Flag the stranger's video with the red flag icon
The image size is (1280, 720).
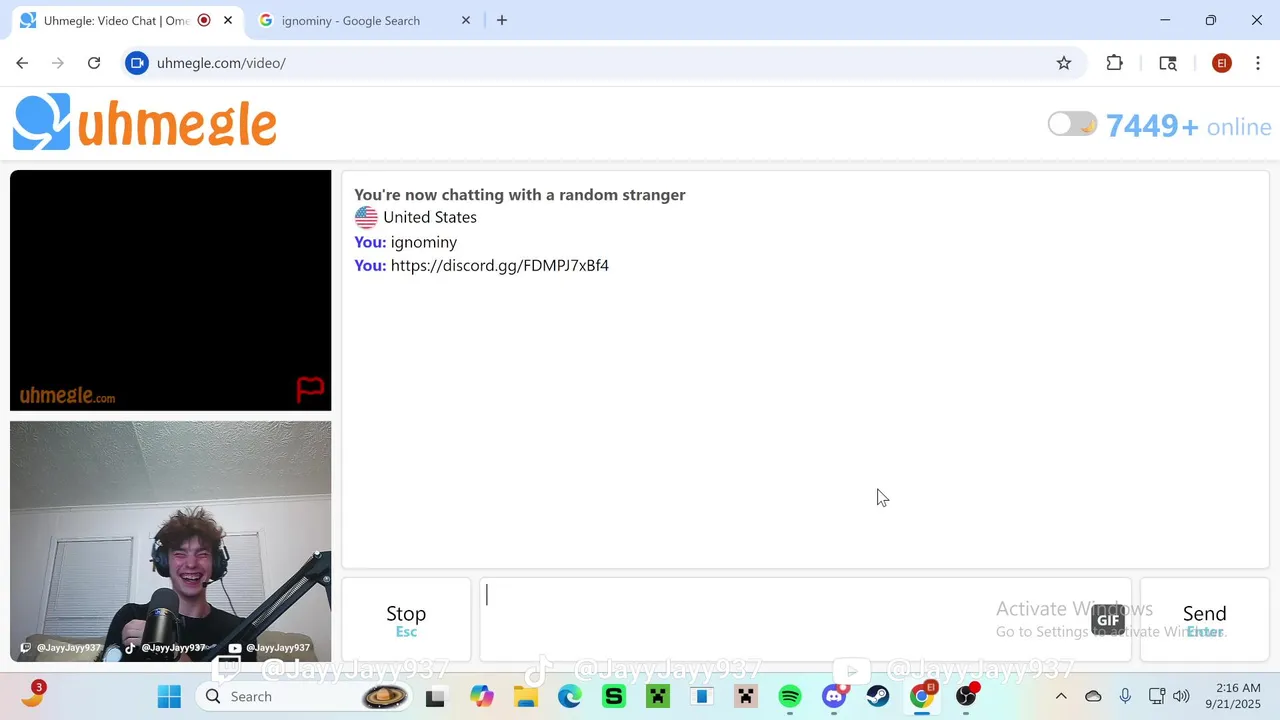coord(311,389)
